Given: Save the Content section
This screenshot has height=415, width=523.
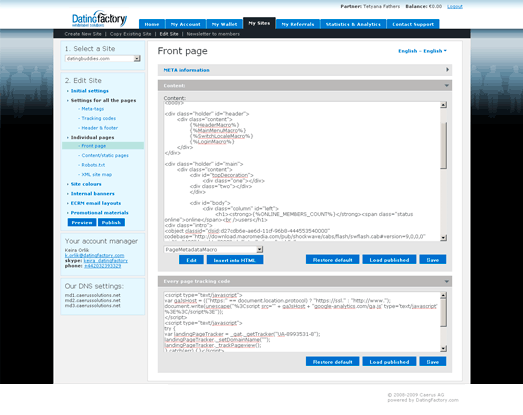Looking at the screenshot, I should pyautogui.click(x=433, y=260).
